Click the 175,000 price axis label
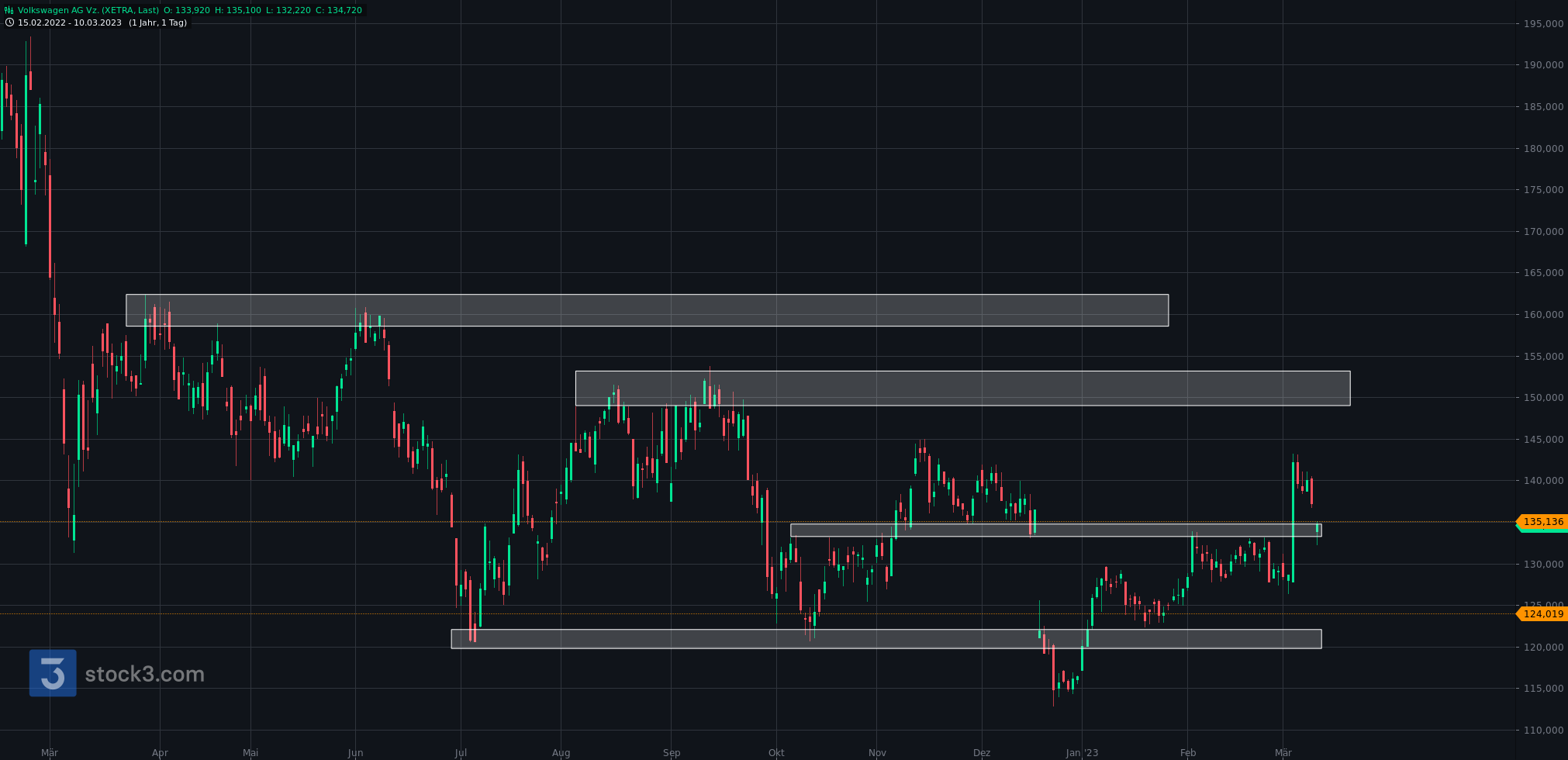Screen dimensions: 1568x760 tap(1543, 190)
